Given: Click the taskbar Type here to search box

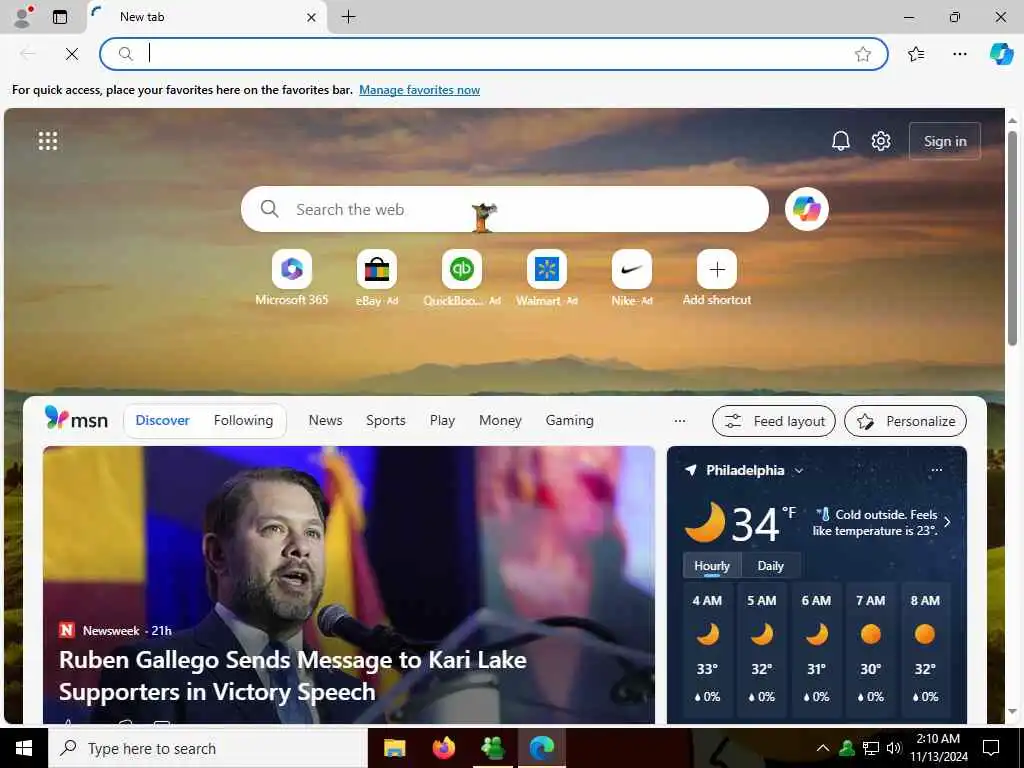Looking at the screenshot, I should [208, 748].
